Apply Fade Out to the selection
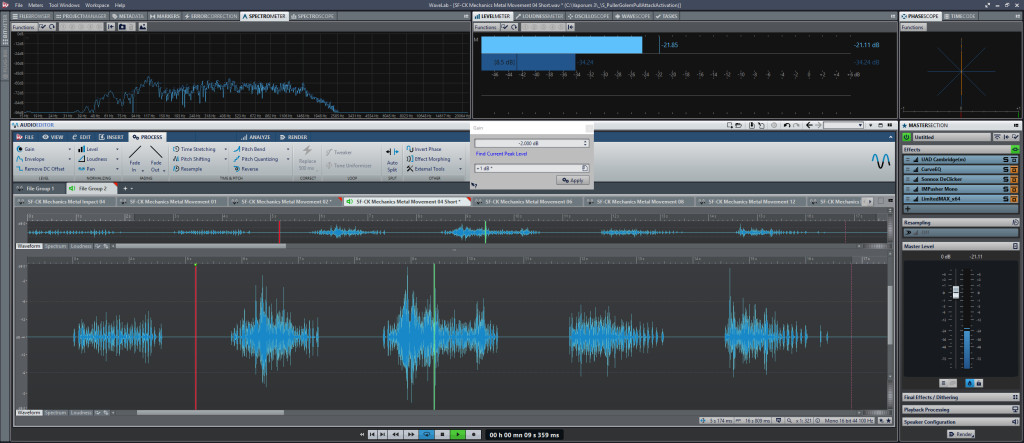 pos(155,159)
